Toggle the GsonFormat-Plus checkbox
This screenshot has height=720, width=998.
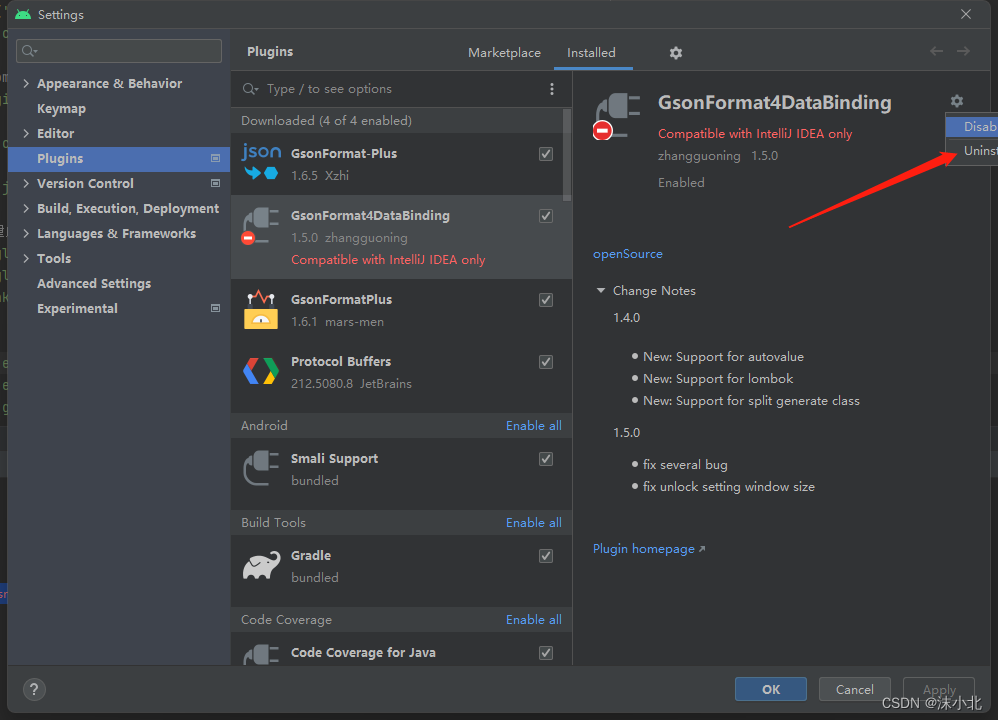click(546, 154)
